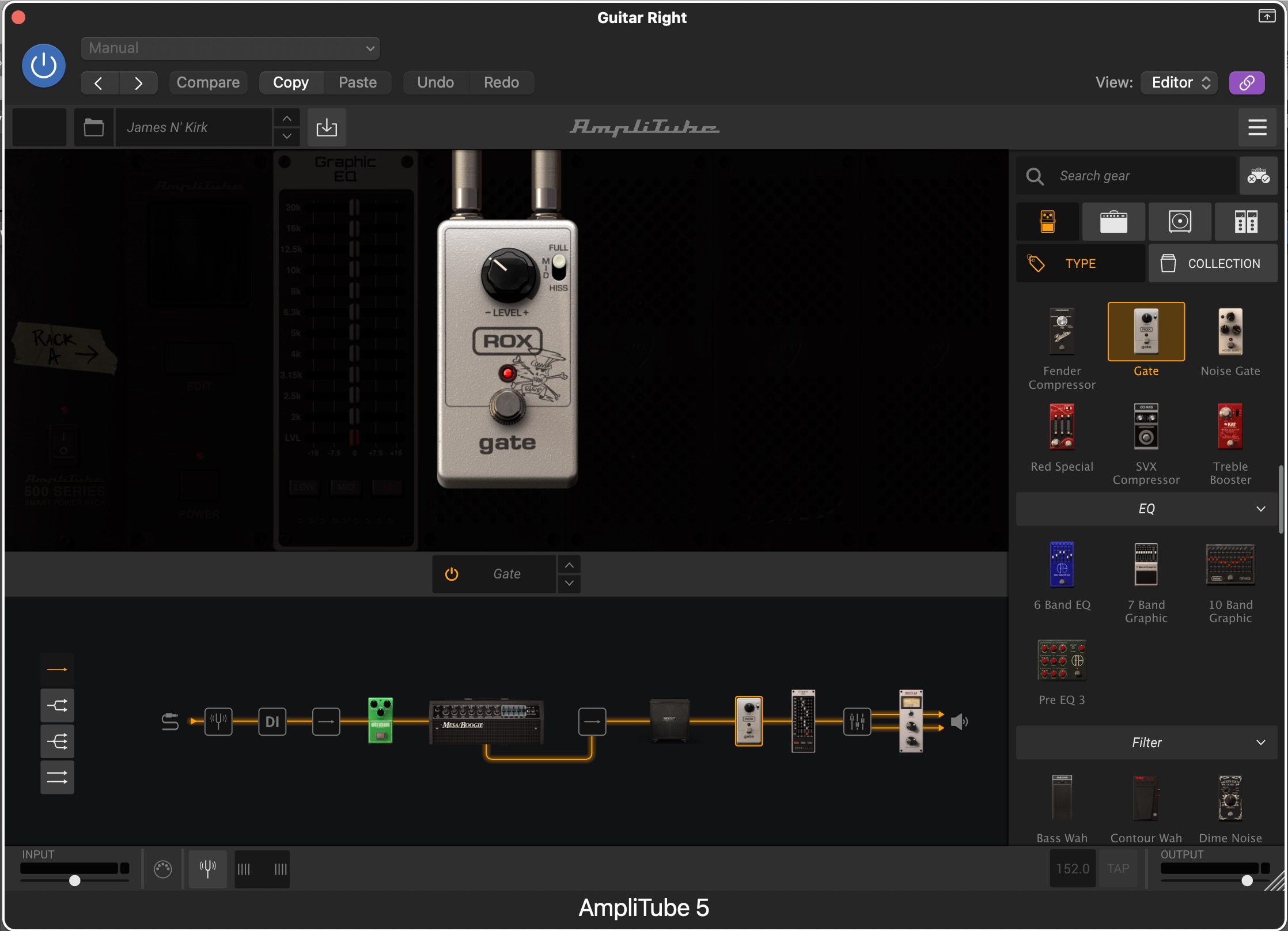The width and height of the screenshot is (1288, 931).
Task: Toggle the plugin power bypass button
Action: click(44, 66)
